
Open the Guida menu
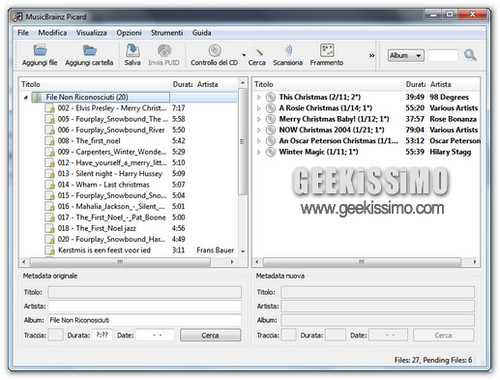point(202,33)
